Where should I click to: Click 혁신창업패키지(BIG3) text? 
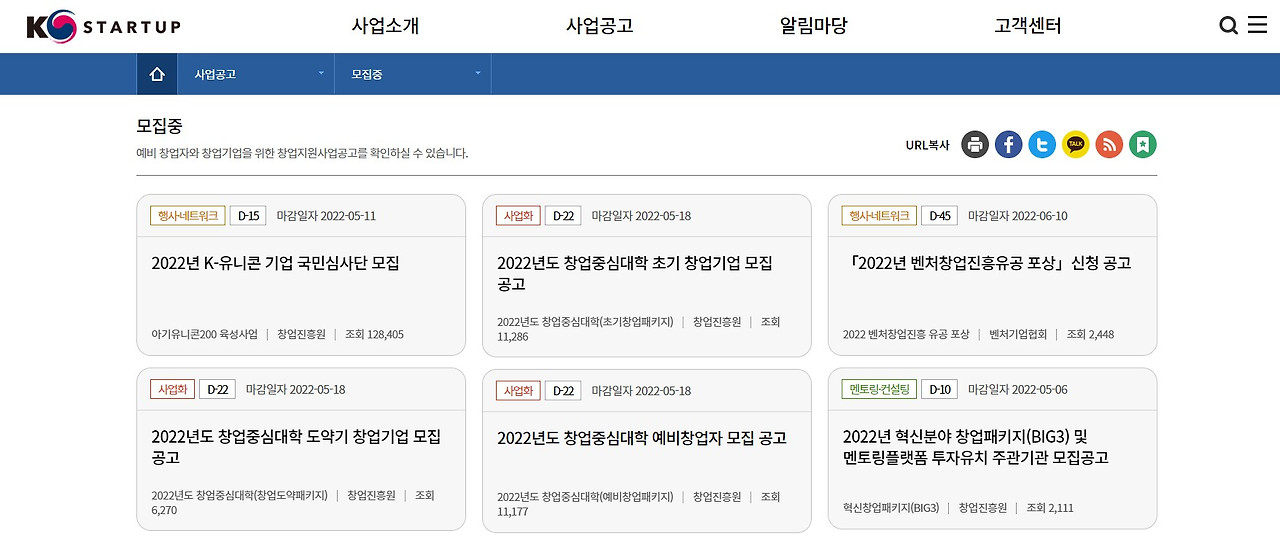[x=891, y=508]
